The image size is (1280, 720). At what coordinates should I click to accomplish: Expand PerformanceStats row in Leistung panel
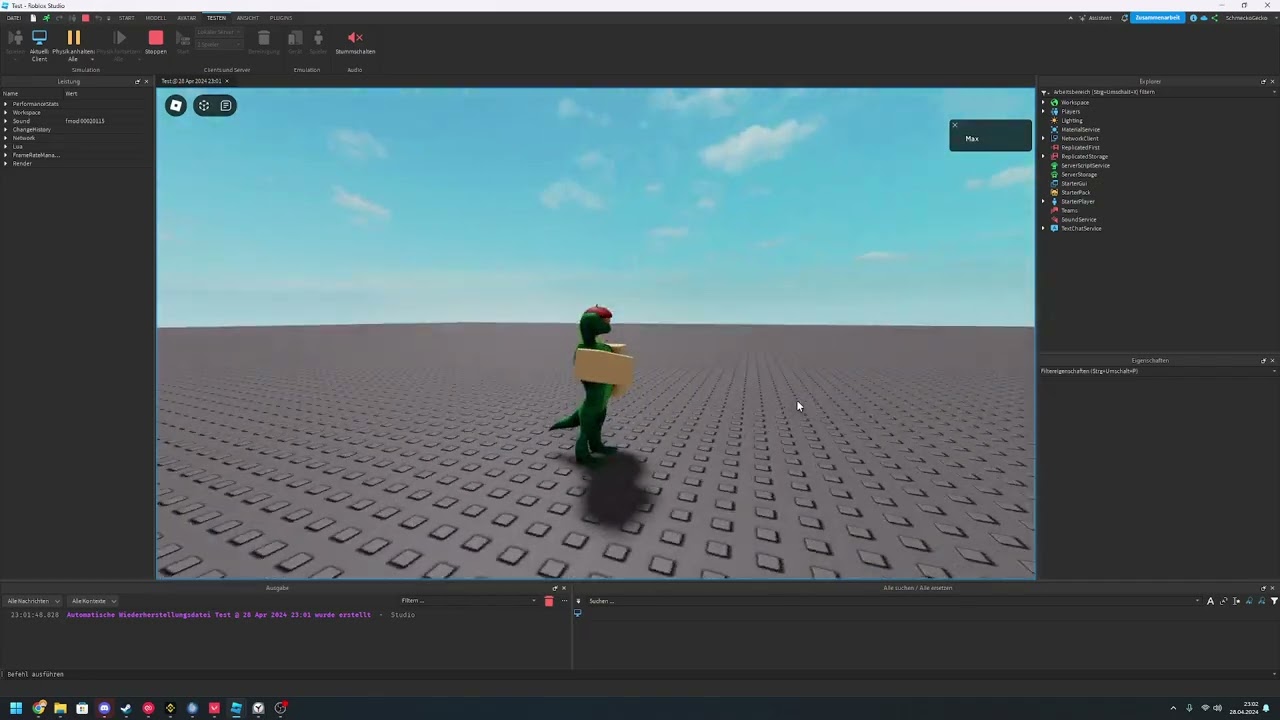5,104
